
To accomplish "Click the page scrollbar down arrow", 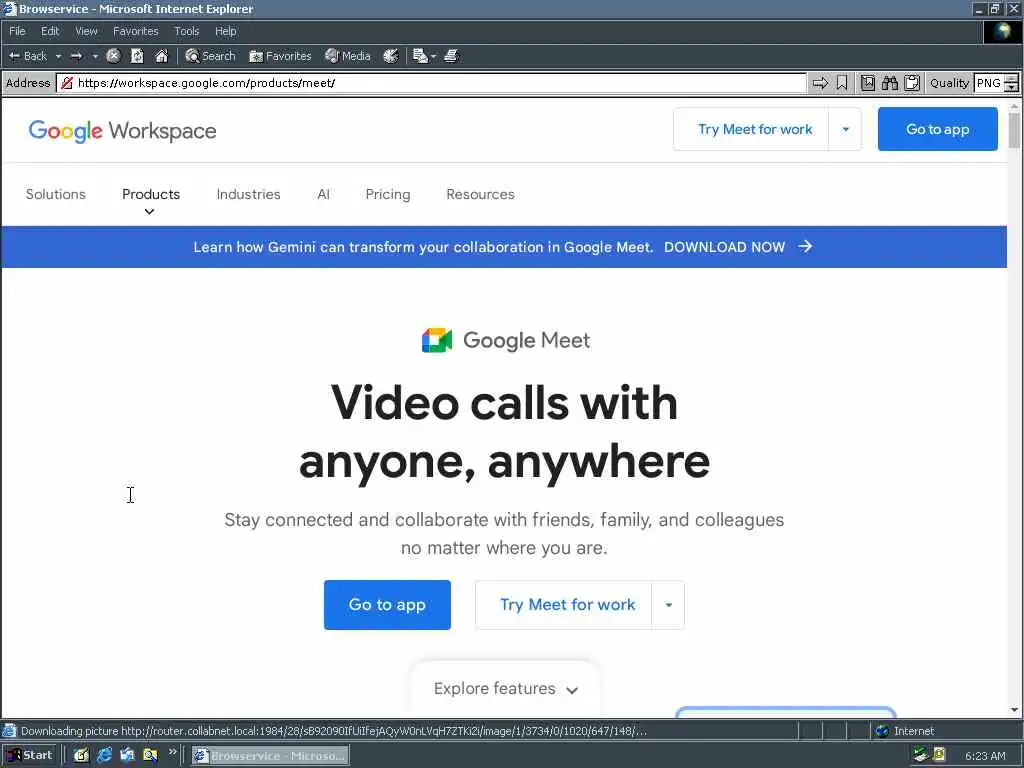I will point(1014,710).
